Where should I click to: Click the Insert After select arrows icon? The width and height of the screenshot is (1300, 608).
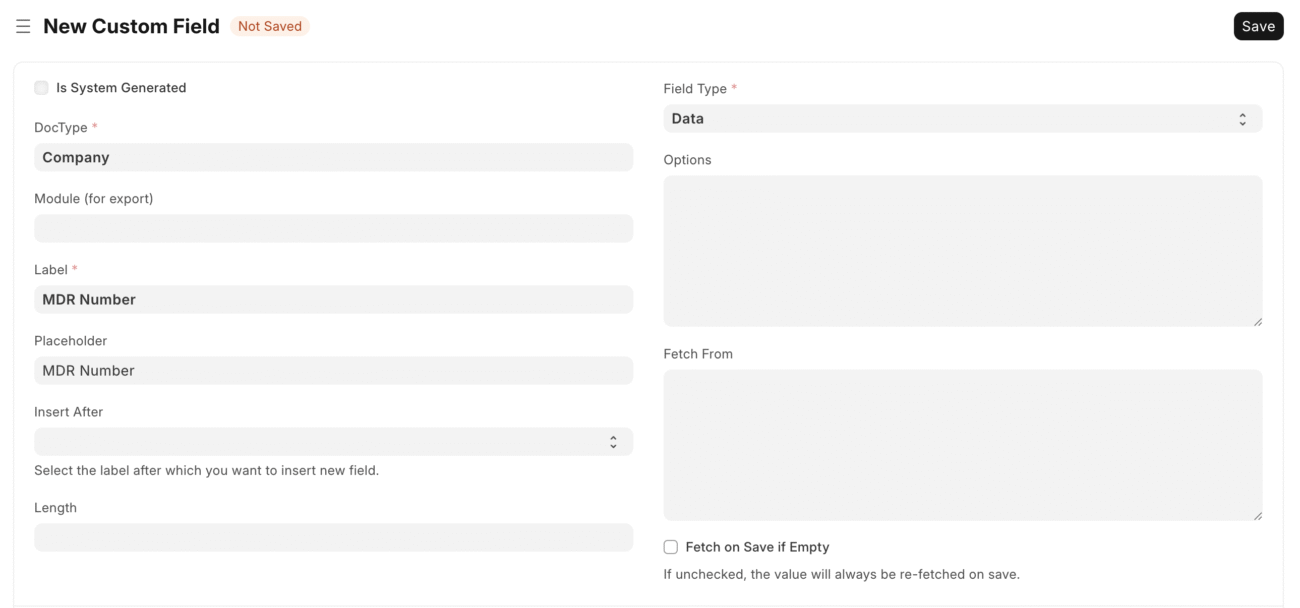tap(613, 442)
